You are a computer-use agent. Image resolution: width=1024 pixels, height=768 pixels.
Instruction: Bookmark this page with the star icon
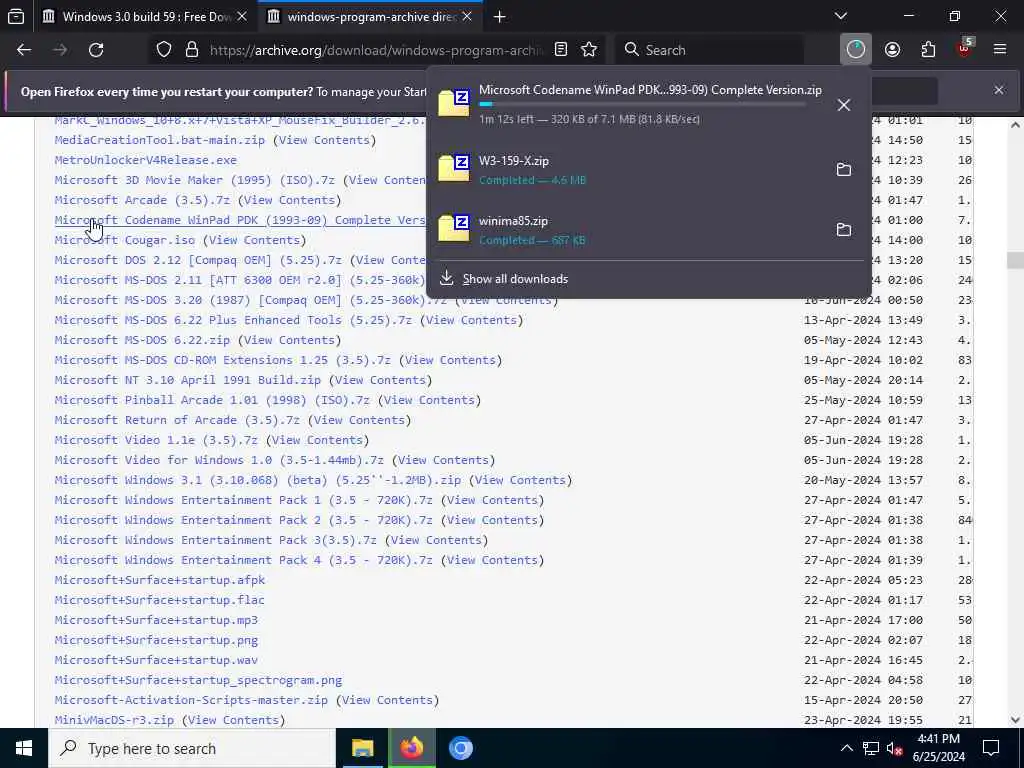589,50
